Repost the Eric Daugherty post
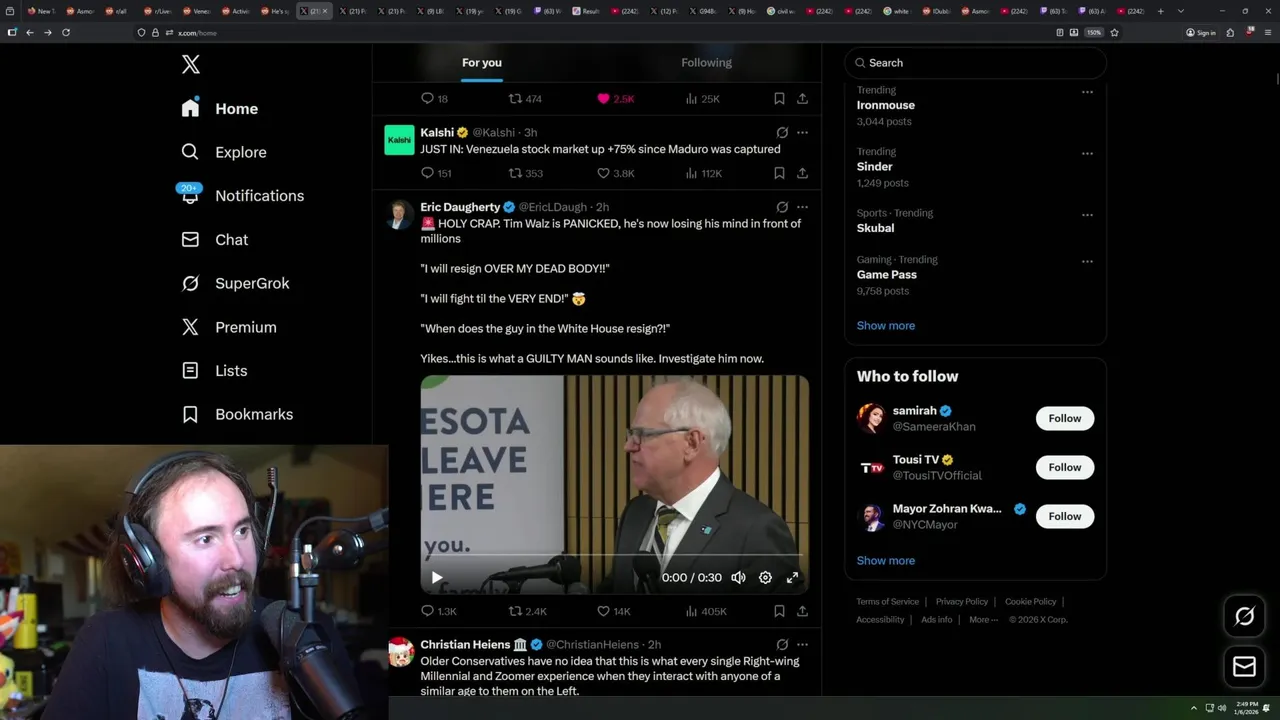 [x=528, y=611]
